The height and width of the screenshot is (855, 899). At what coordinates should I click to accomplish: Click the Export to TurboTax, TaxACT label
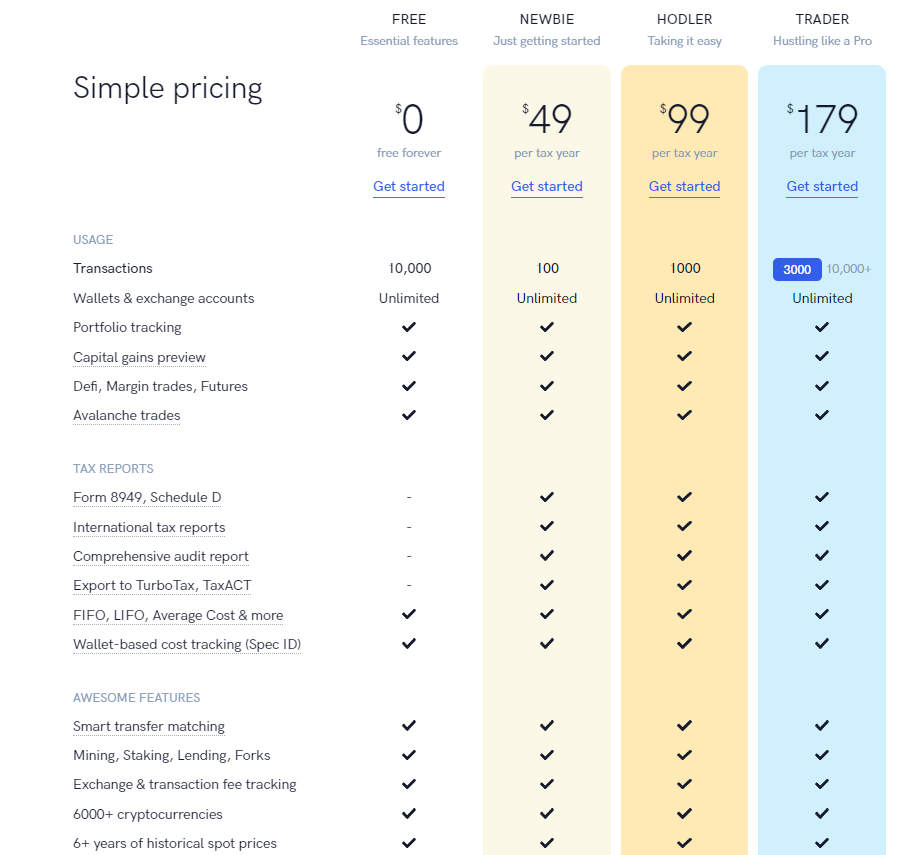(x=162, y=585)
